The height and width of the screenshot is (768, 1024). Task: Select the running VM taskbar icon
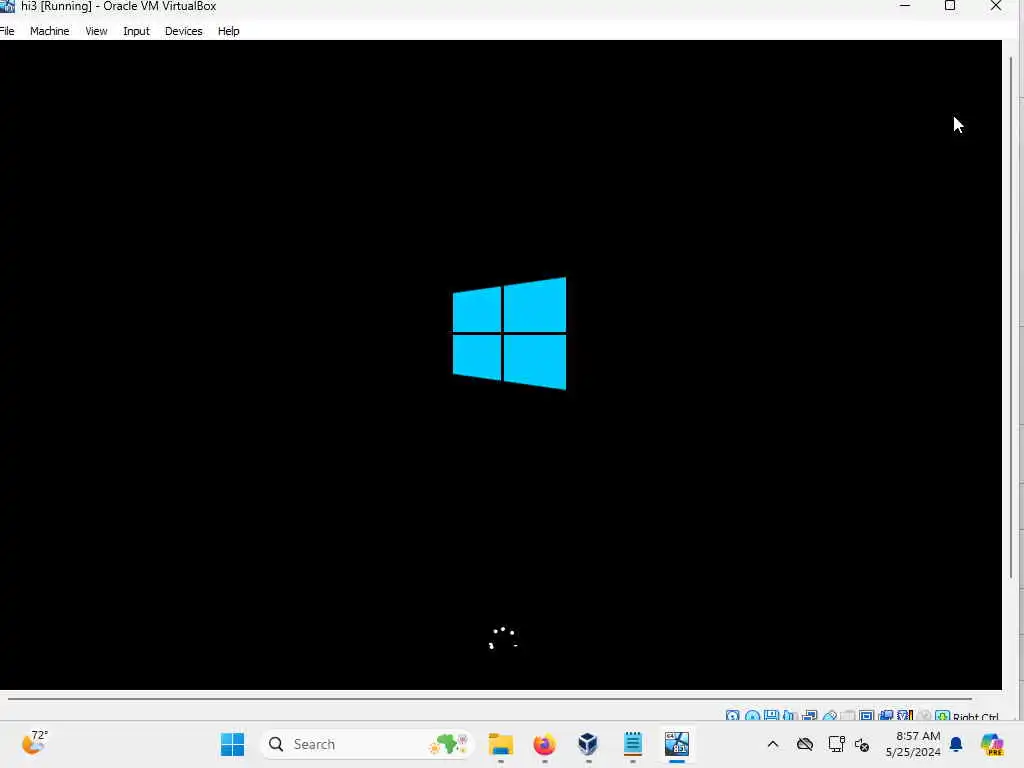(677, 744)
